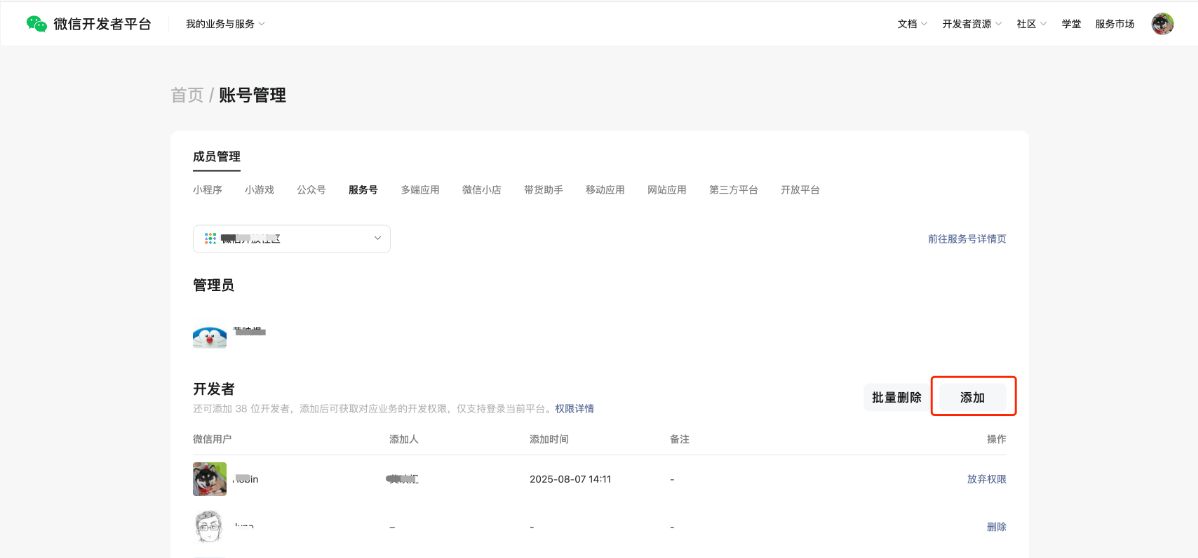
Task: Open the service account selector combo box
Action: pyautogui.click(x=291, y=238)
